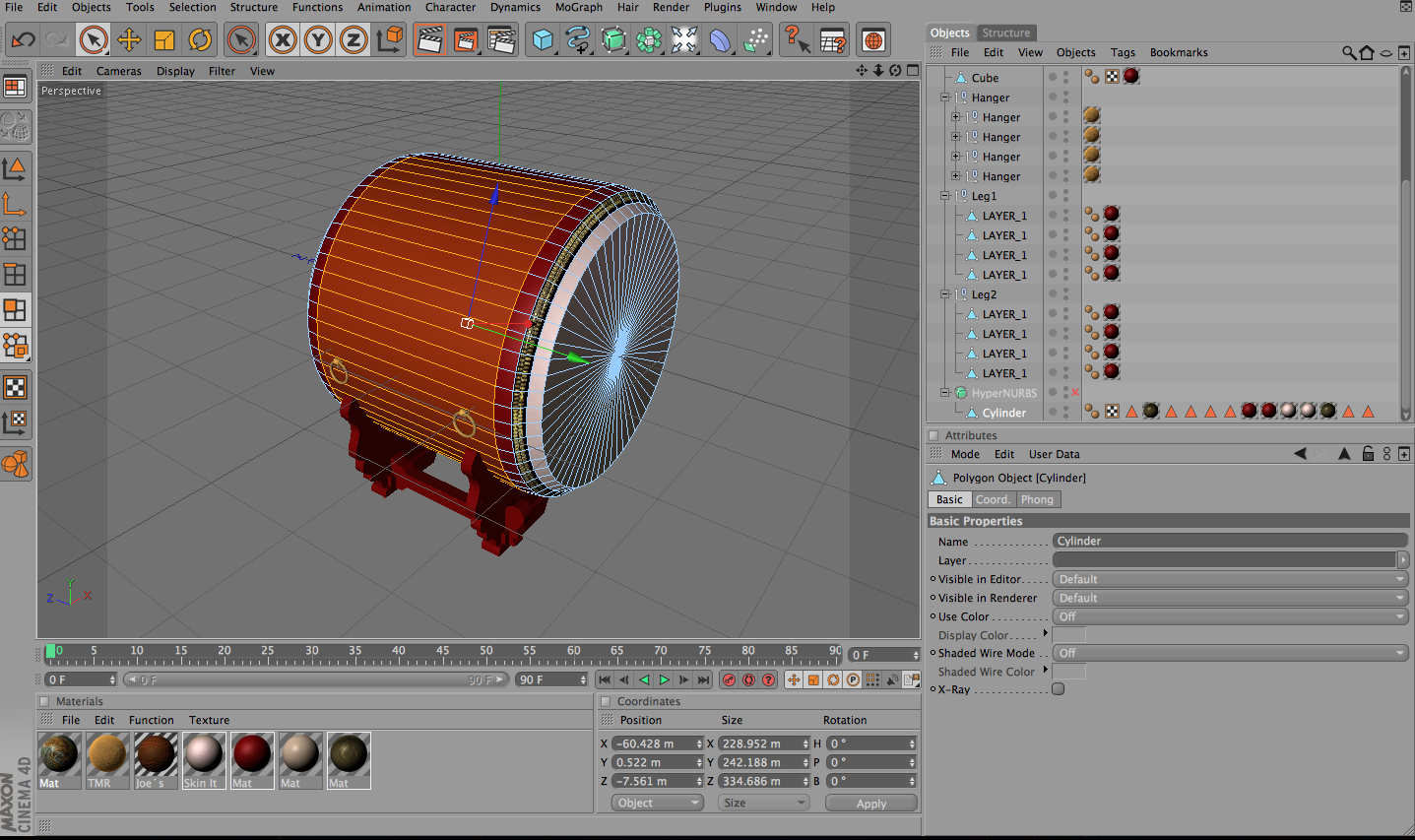This screenshot has height=840, width=1415.
Task: Go to start of animation
Action: click(x=606, y=679)
